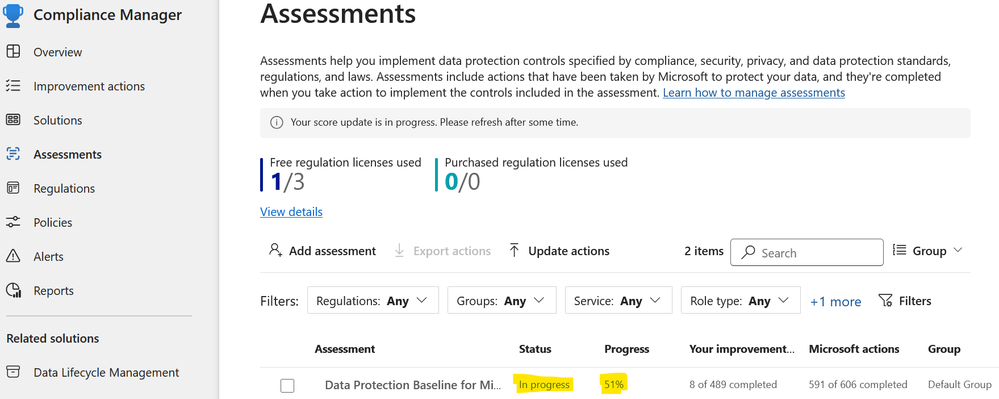
Task: Open the Role type: Any dropdown
Action: pyautogui.click(x=740, y=300)
